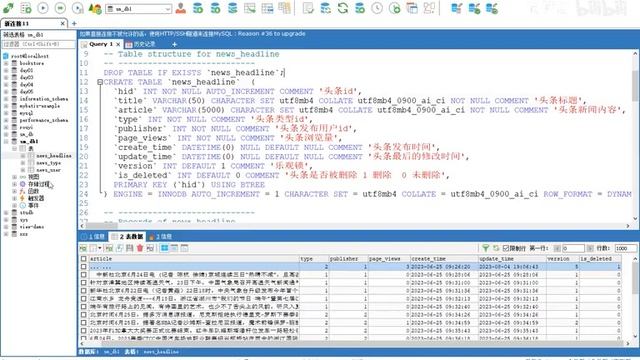Check the header select-all checkbox
Screen dimensions: 640x360
pos(84,259)
